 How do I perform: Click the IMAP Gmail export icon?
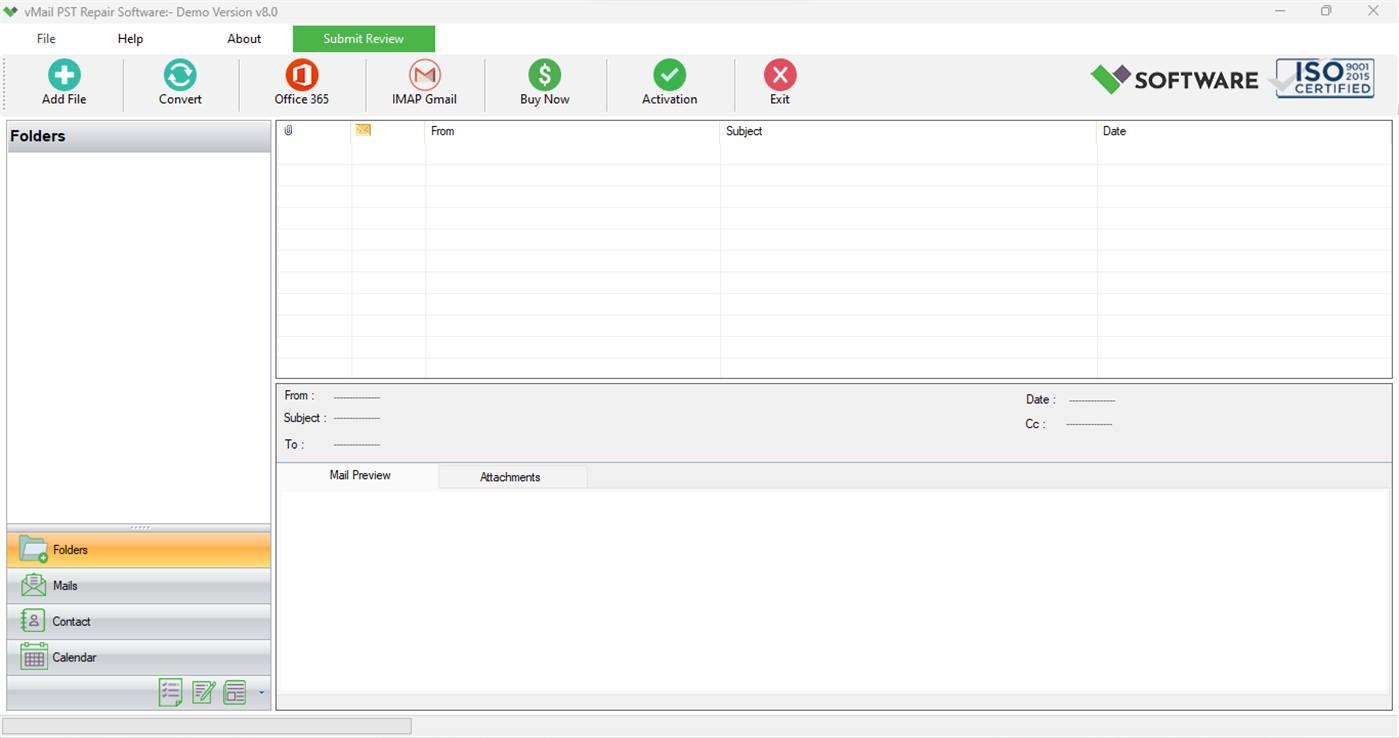coord(424,82)
